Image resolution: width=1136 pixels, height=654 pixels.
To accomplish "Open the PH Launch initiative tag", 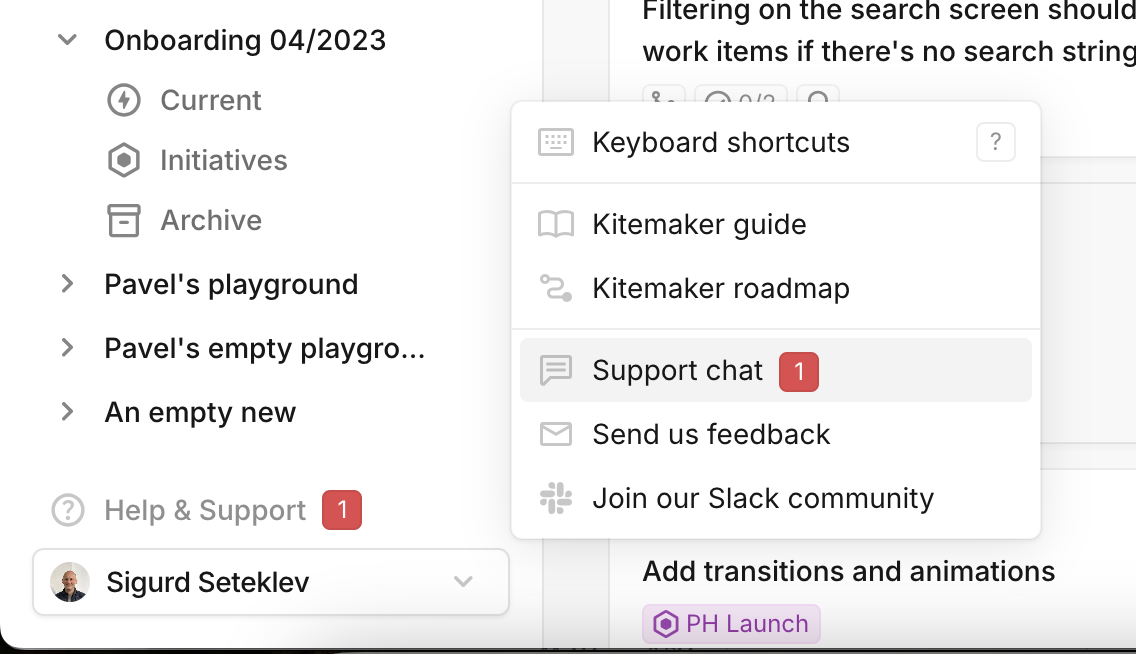I will tap(732, 624).
